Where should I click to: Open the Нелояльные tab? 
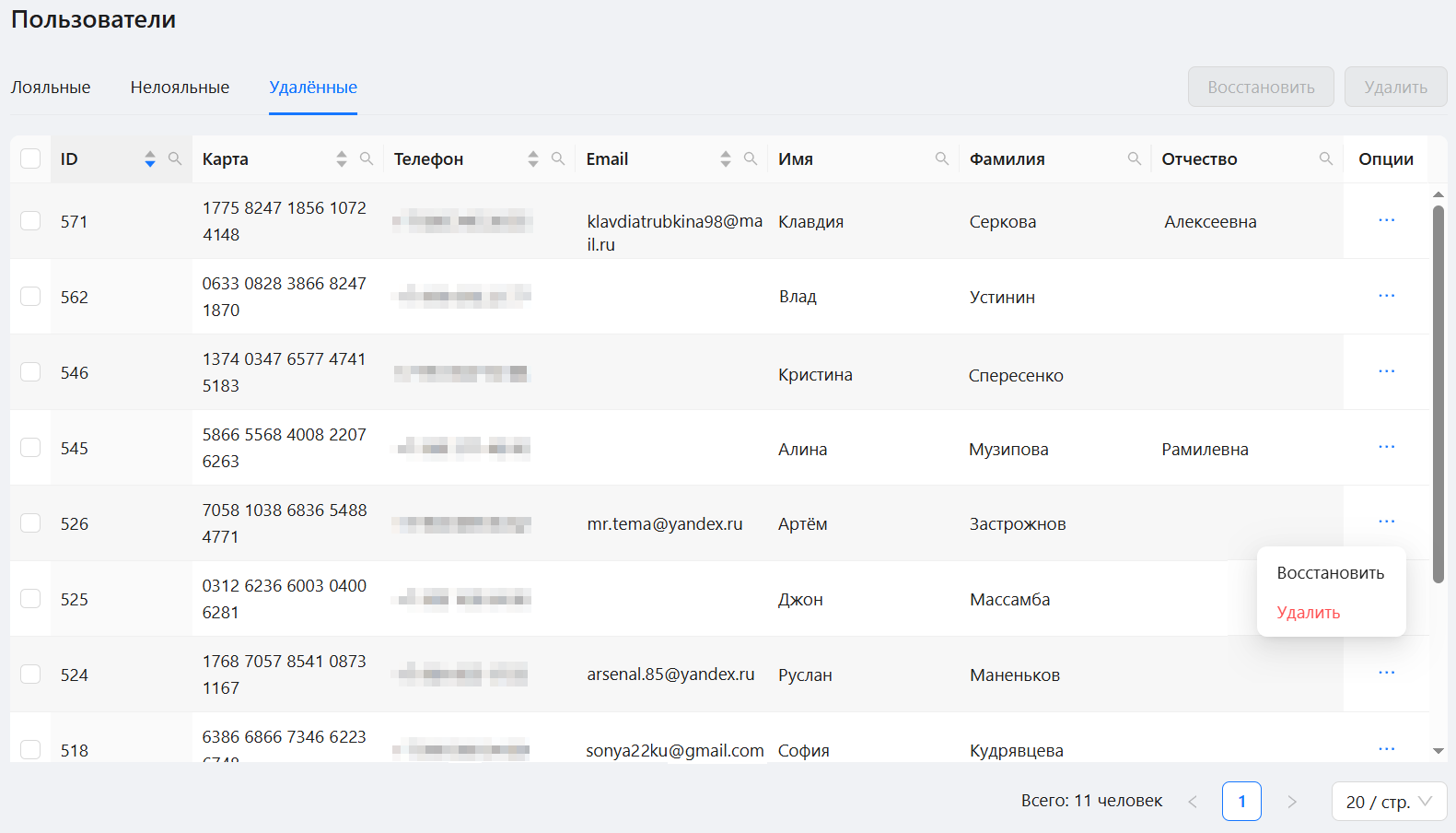click(180, 88)
